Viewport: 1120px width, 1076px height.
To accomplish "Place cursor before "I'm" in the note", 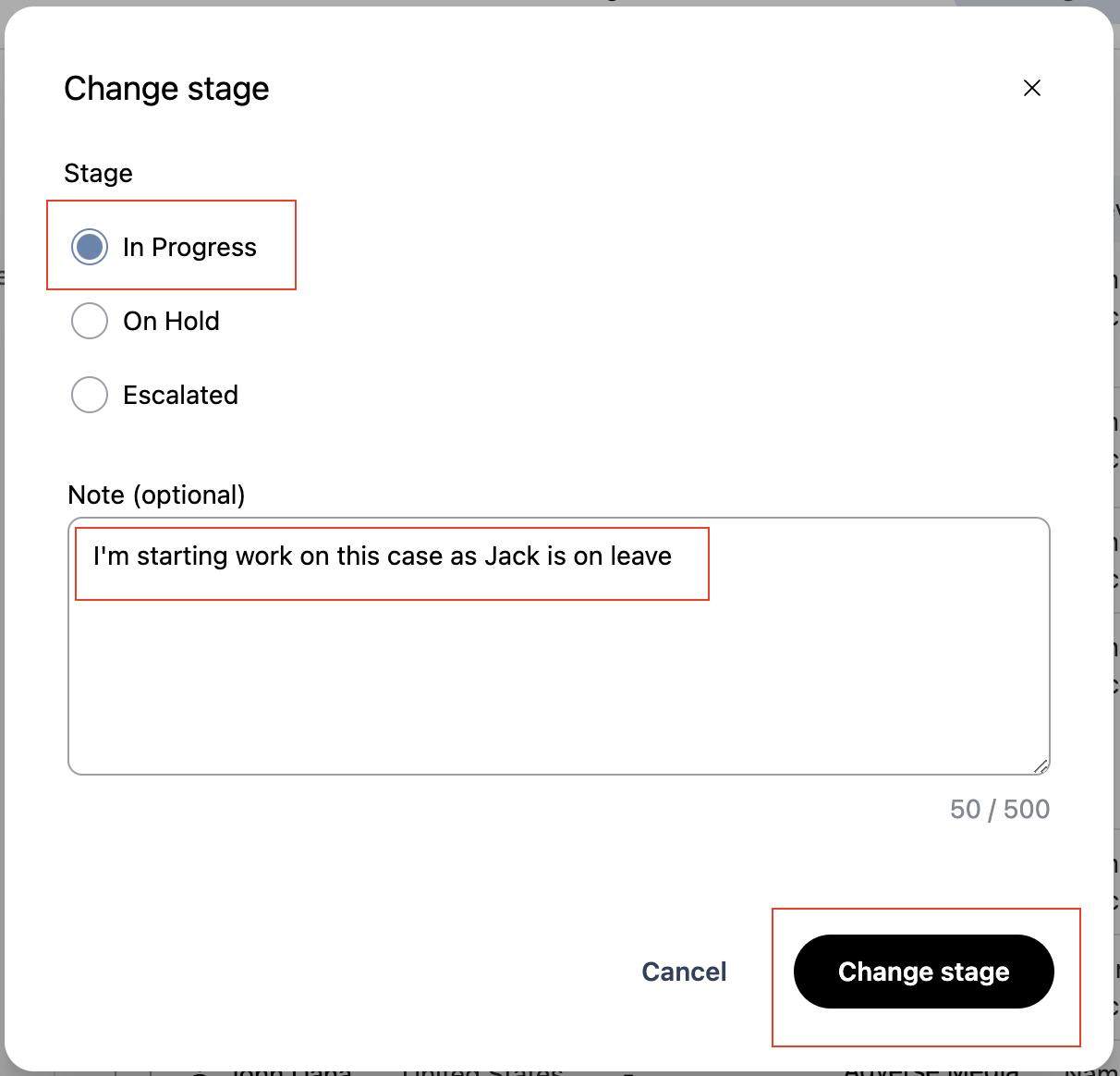I will tap(93, 556).
